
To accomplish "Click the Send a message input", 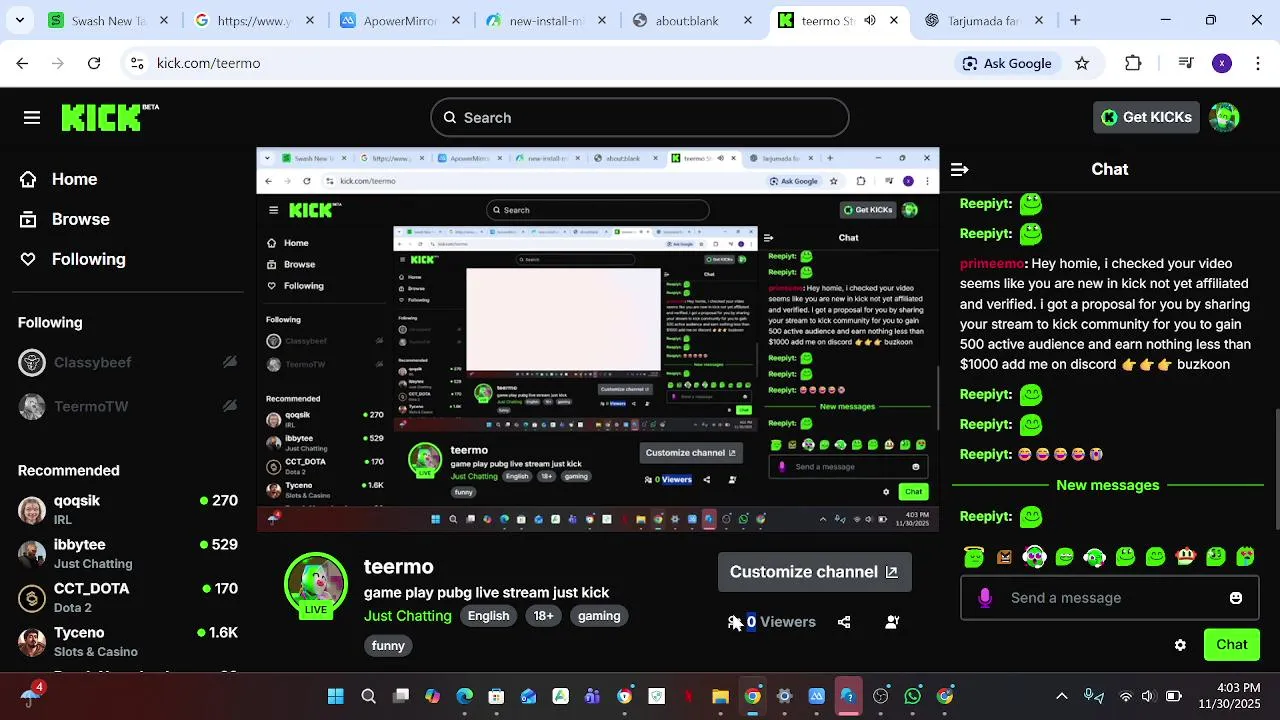I will 1109,598.
